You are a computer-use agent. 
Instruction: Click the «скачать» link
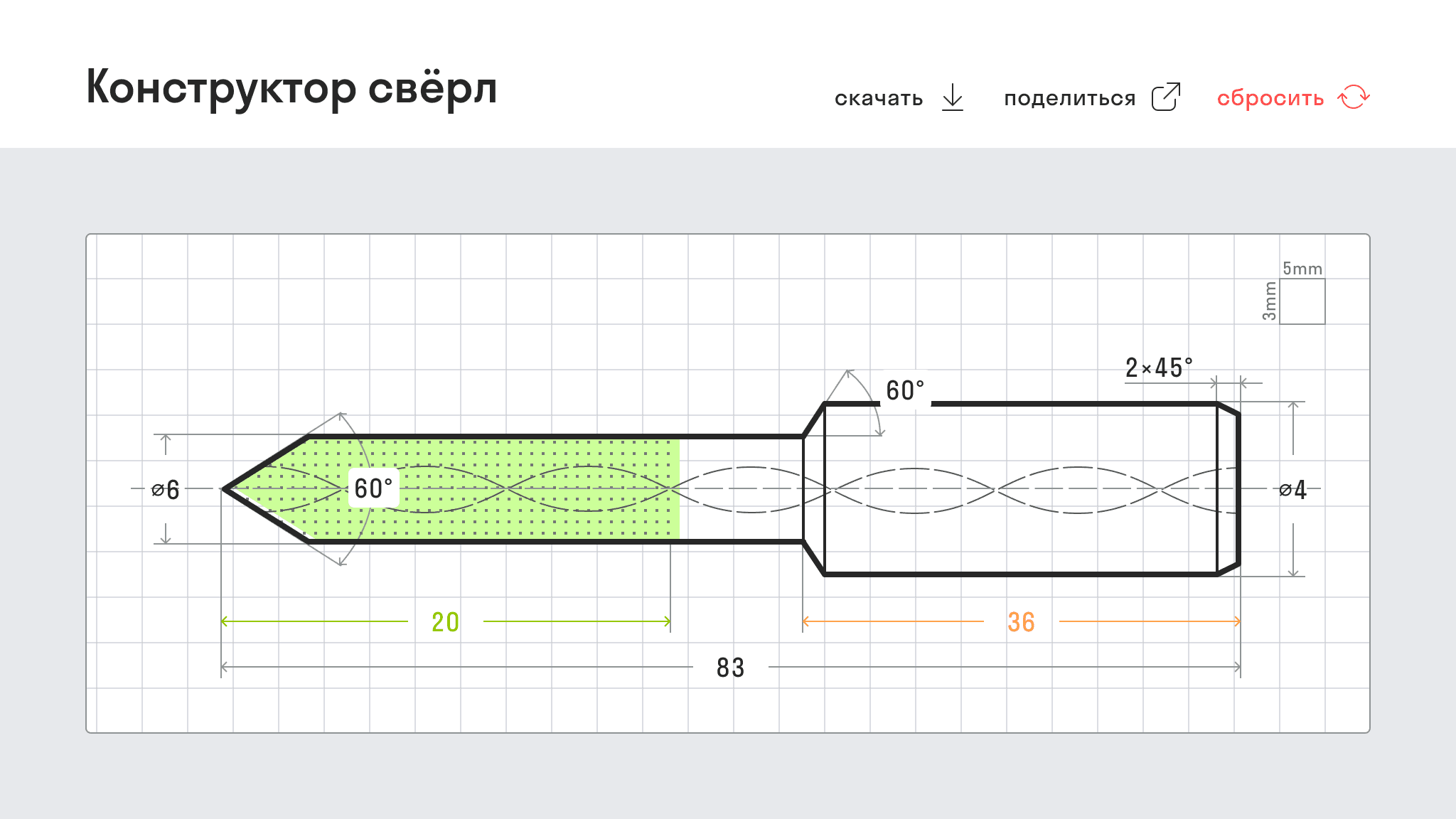tap(879, 98)
